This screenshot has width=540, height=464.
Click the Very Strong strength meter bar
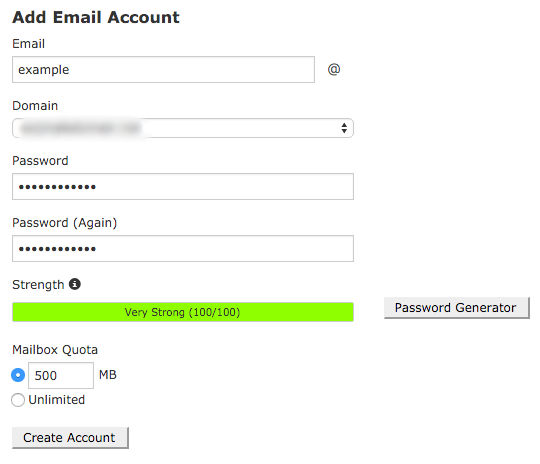click(x=183, y=312)
